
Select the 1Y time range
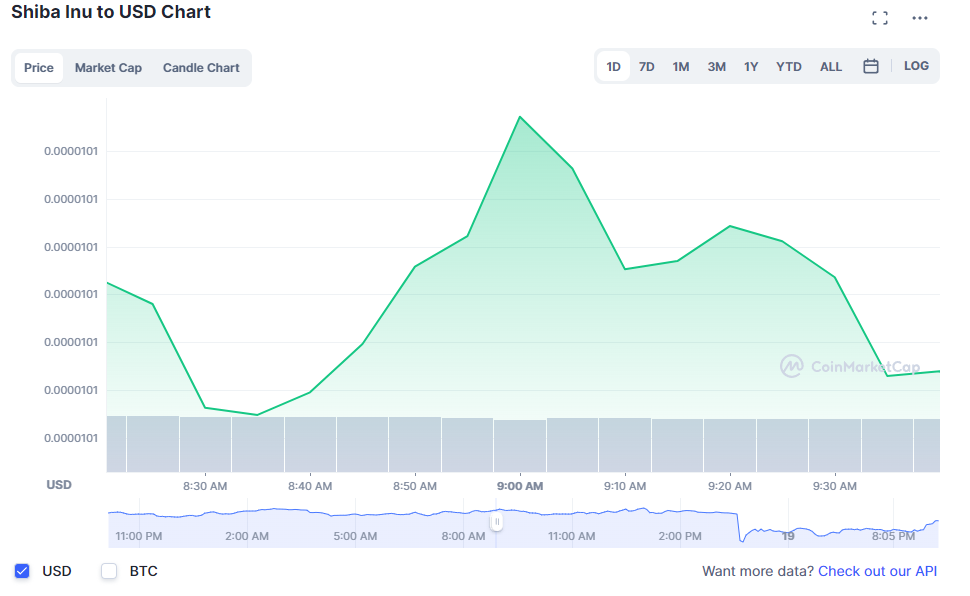751,67
